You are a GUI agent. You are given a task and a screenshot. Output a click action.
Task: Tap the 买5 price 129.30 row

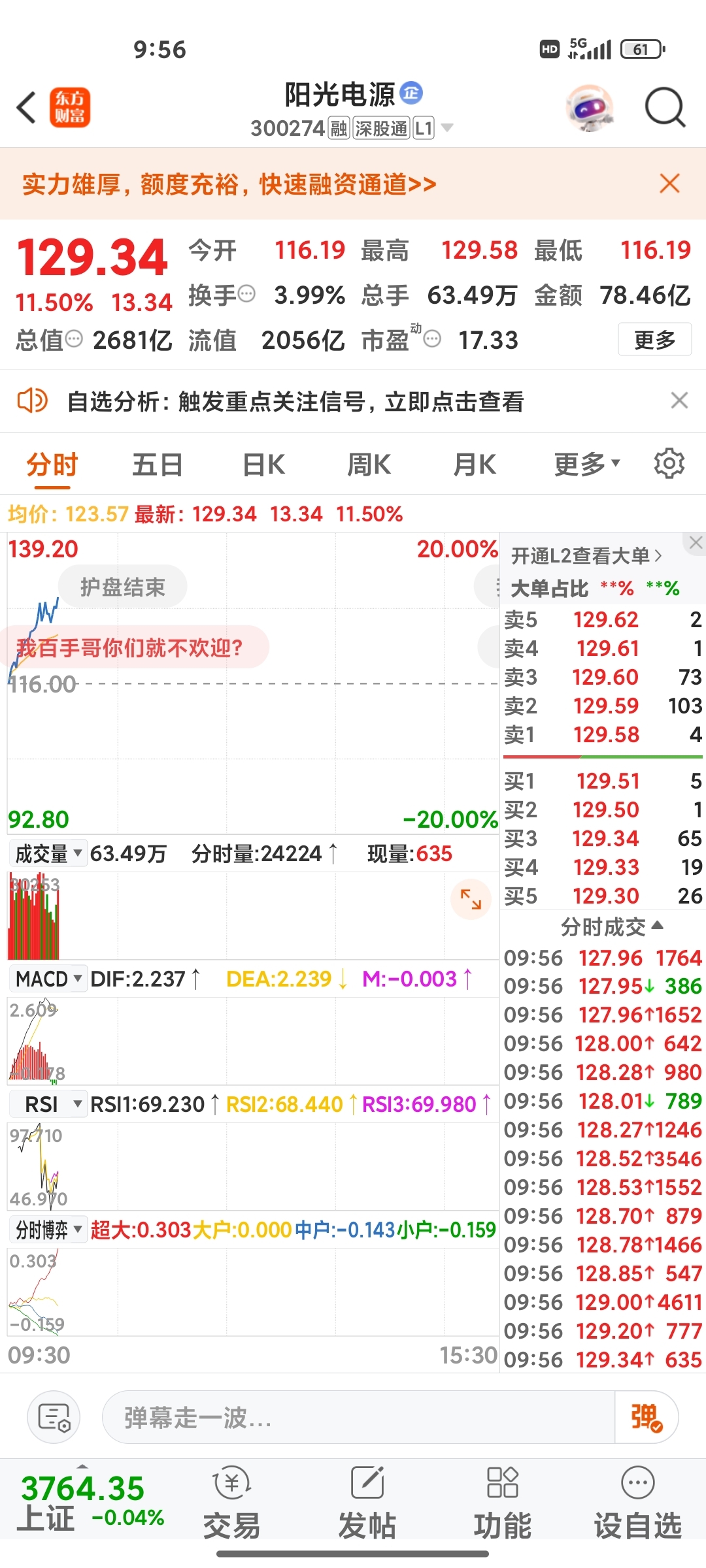click(x=603, y=896)
